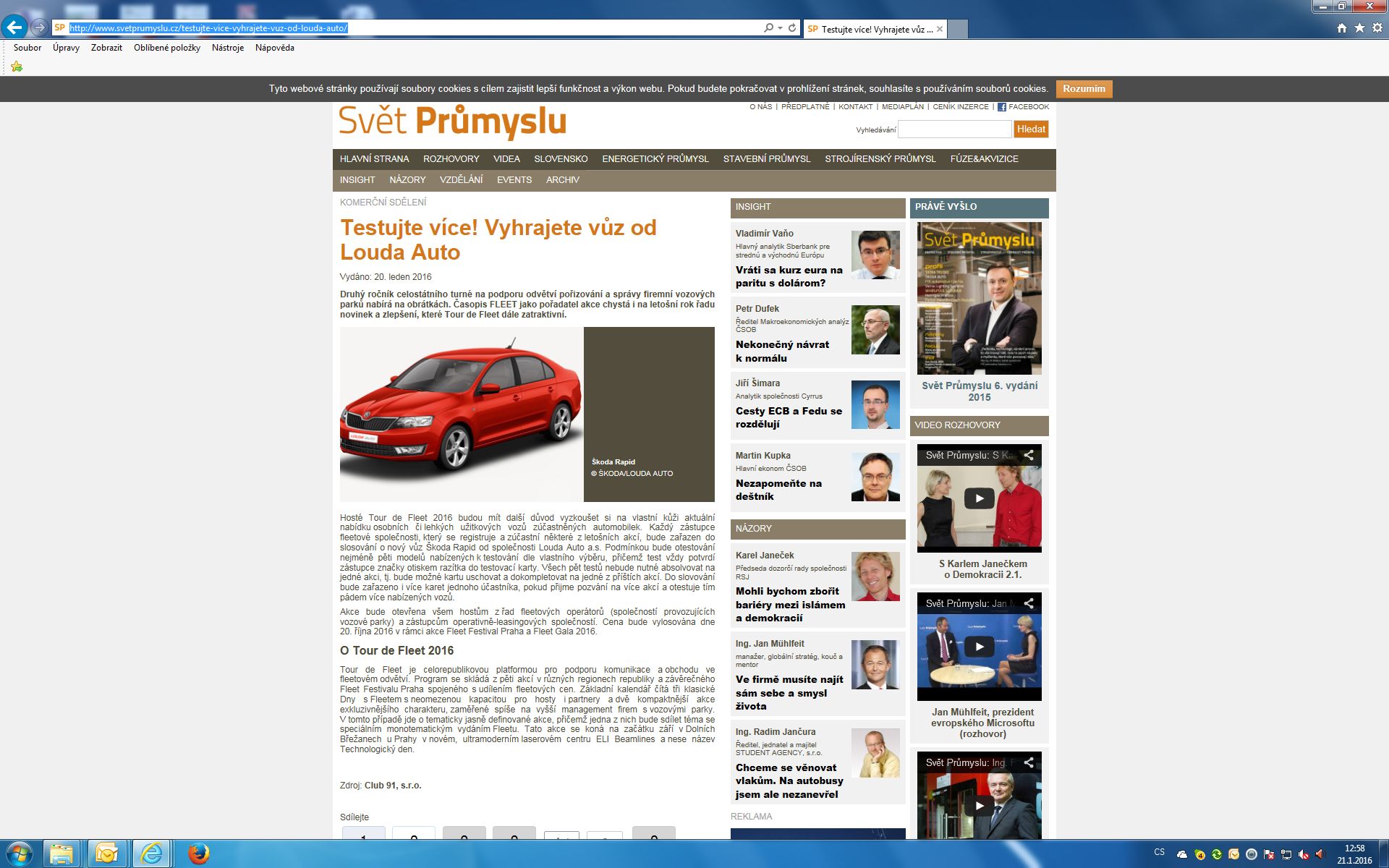1389x868 pixels.
Task: Open the NÁZORY submenu item
Action: pos(407,180)
